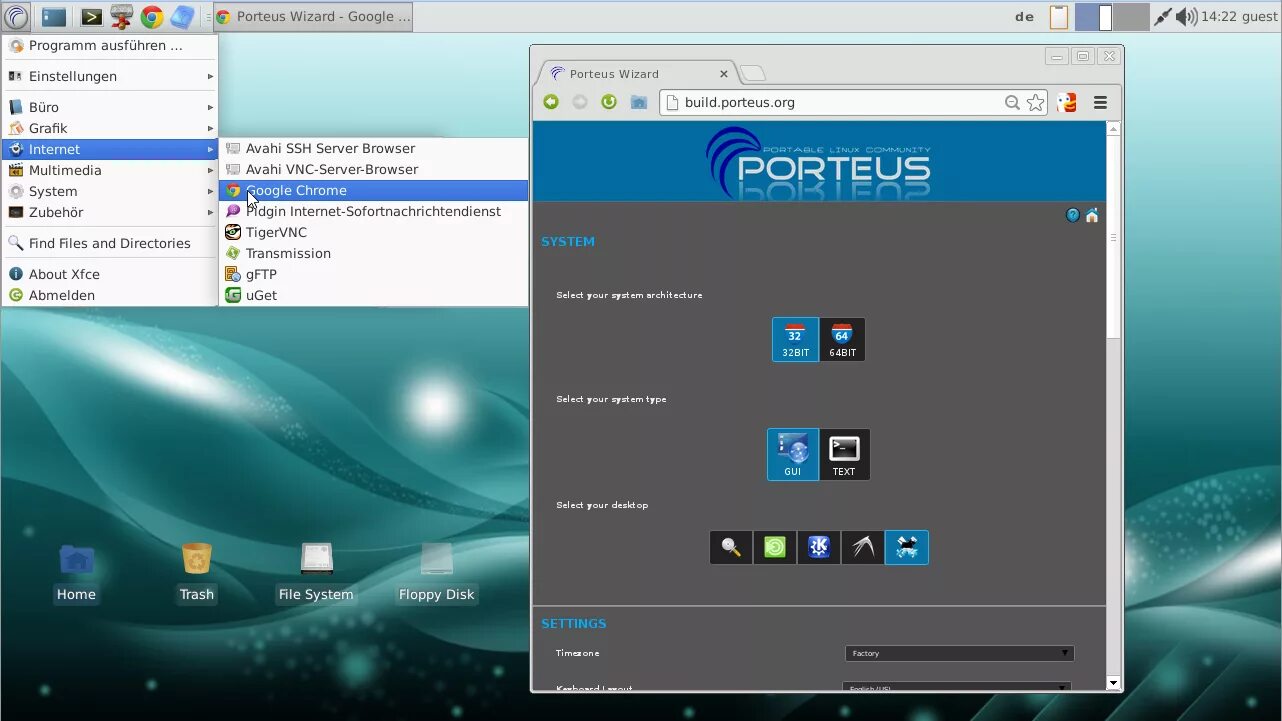Click the red extension icon in Chrome
This screenshot has width=1282, height=721.
(1067, 102)
